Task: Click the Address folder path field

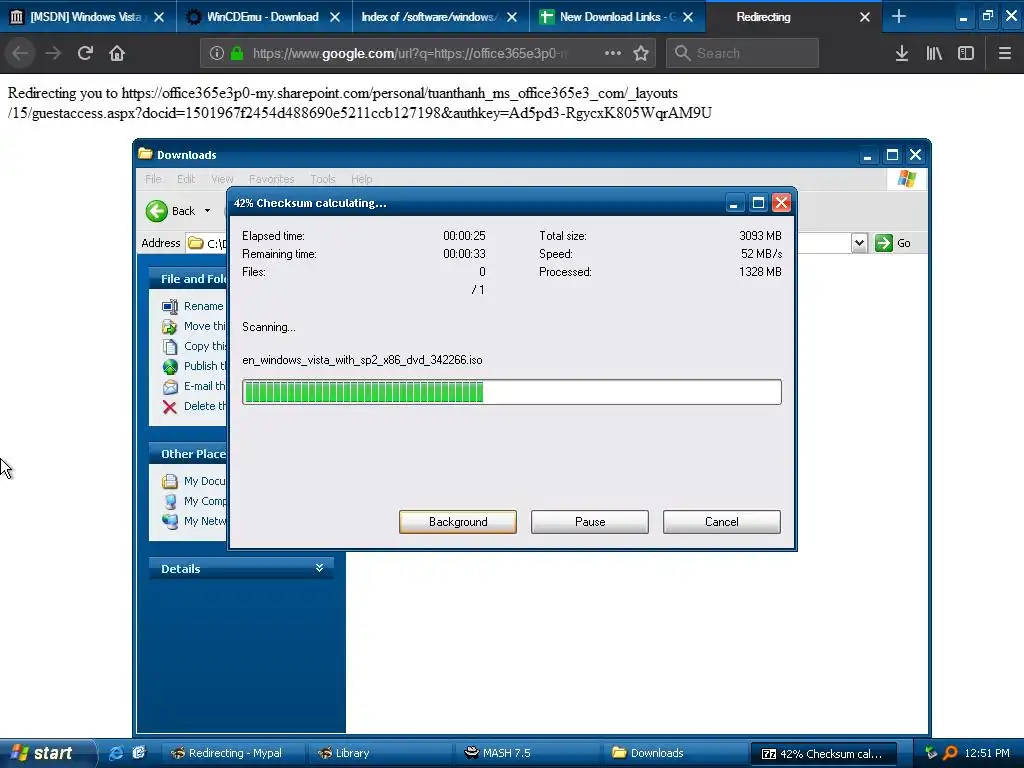Action: point(206,243)
